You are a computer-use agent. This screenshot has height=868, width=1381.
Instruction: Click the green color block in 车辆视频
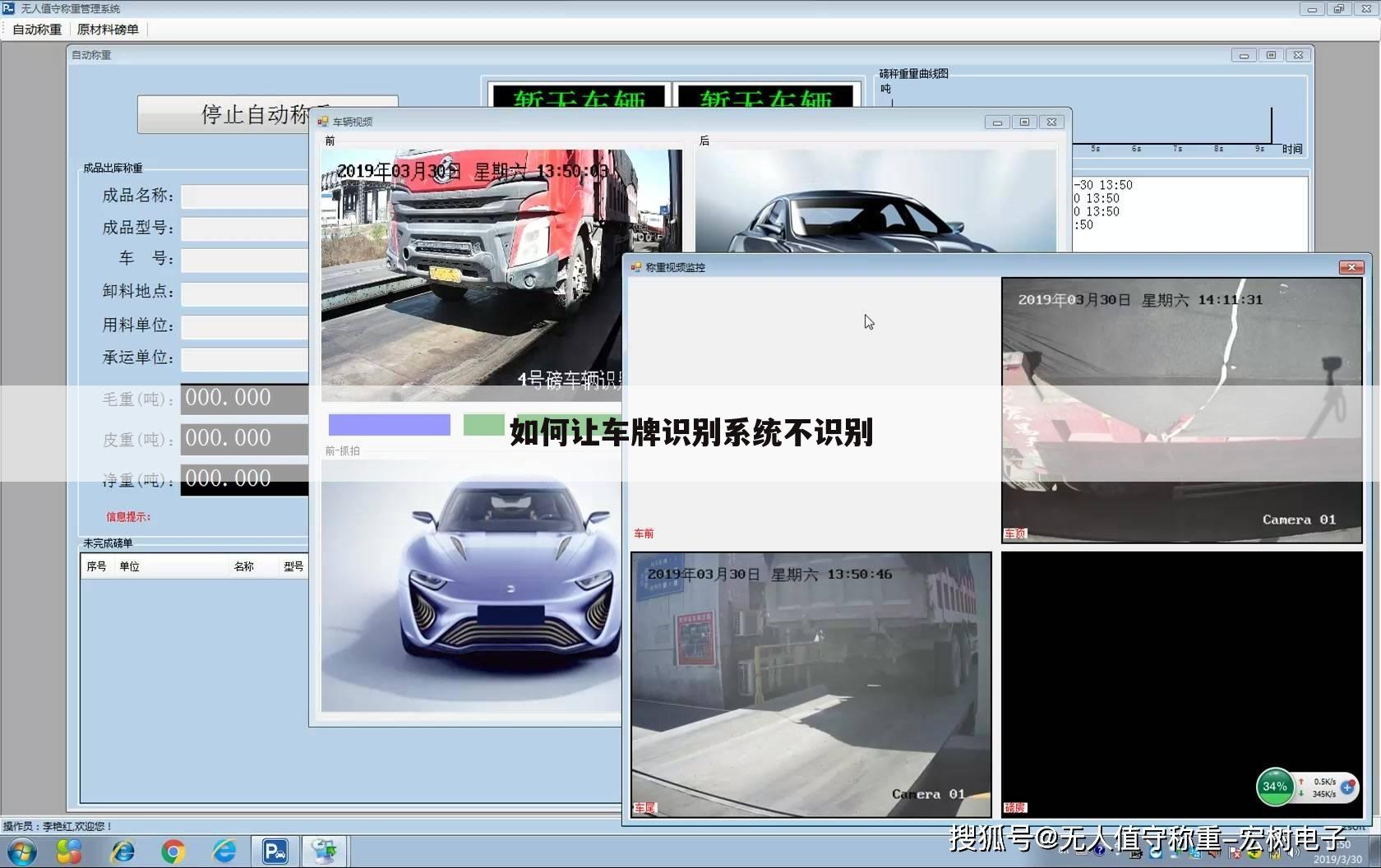click(x=484, y=424)
